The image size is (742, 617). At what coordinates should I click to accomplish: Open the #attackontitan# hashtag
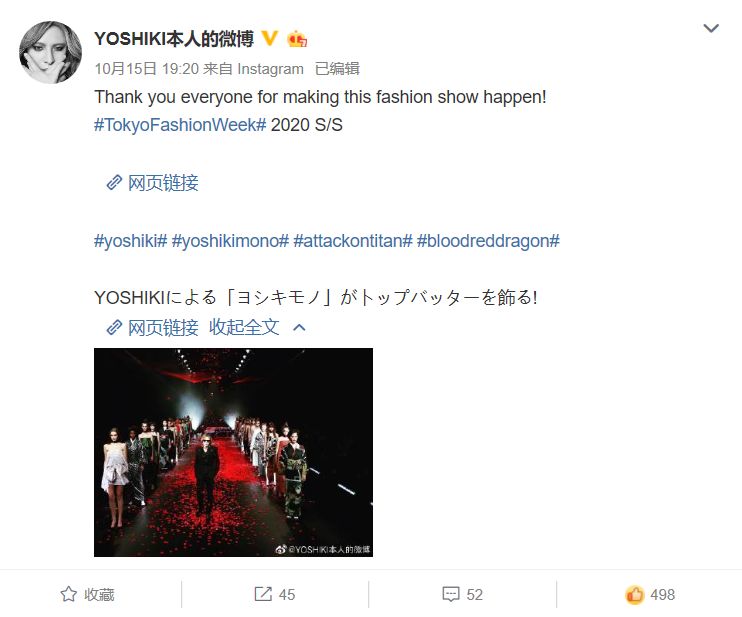[x=353, y=241]
